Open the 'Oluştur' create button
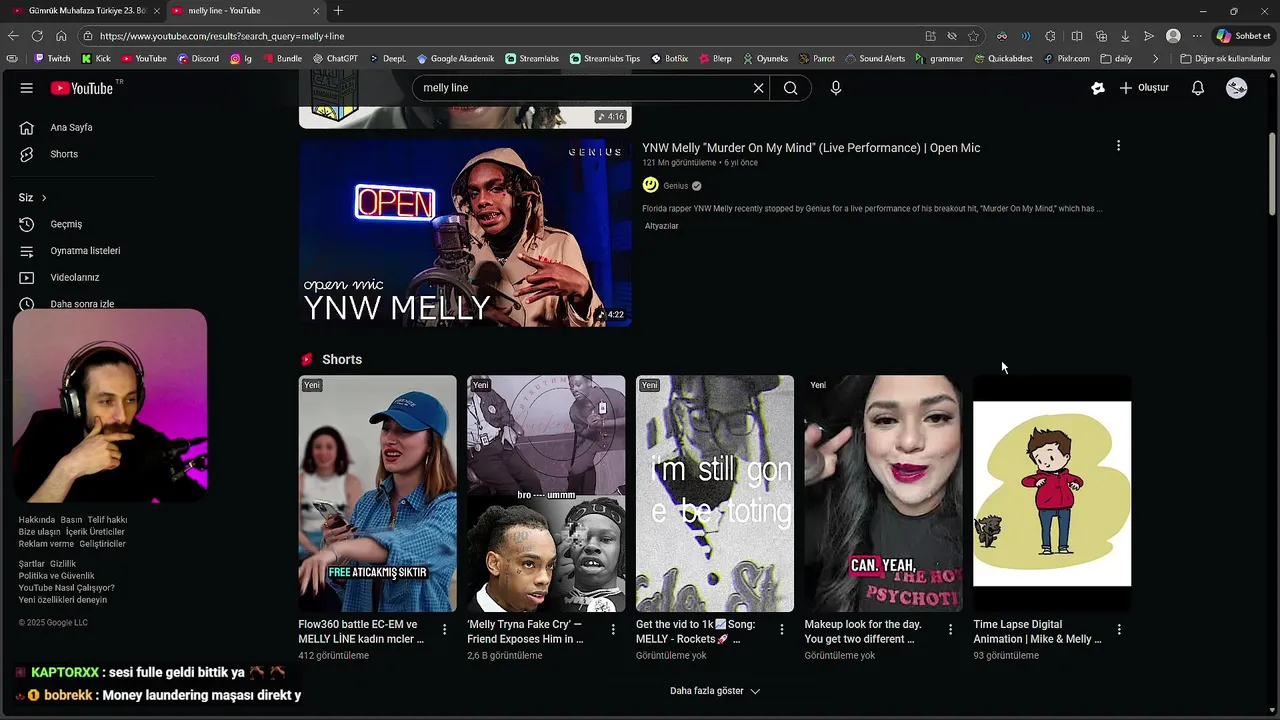 [x=1144, y=88]
